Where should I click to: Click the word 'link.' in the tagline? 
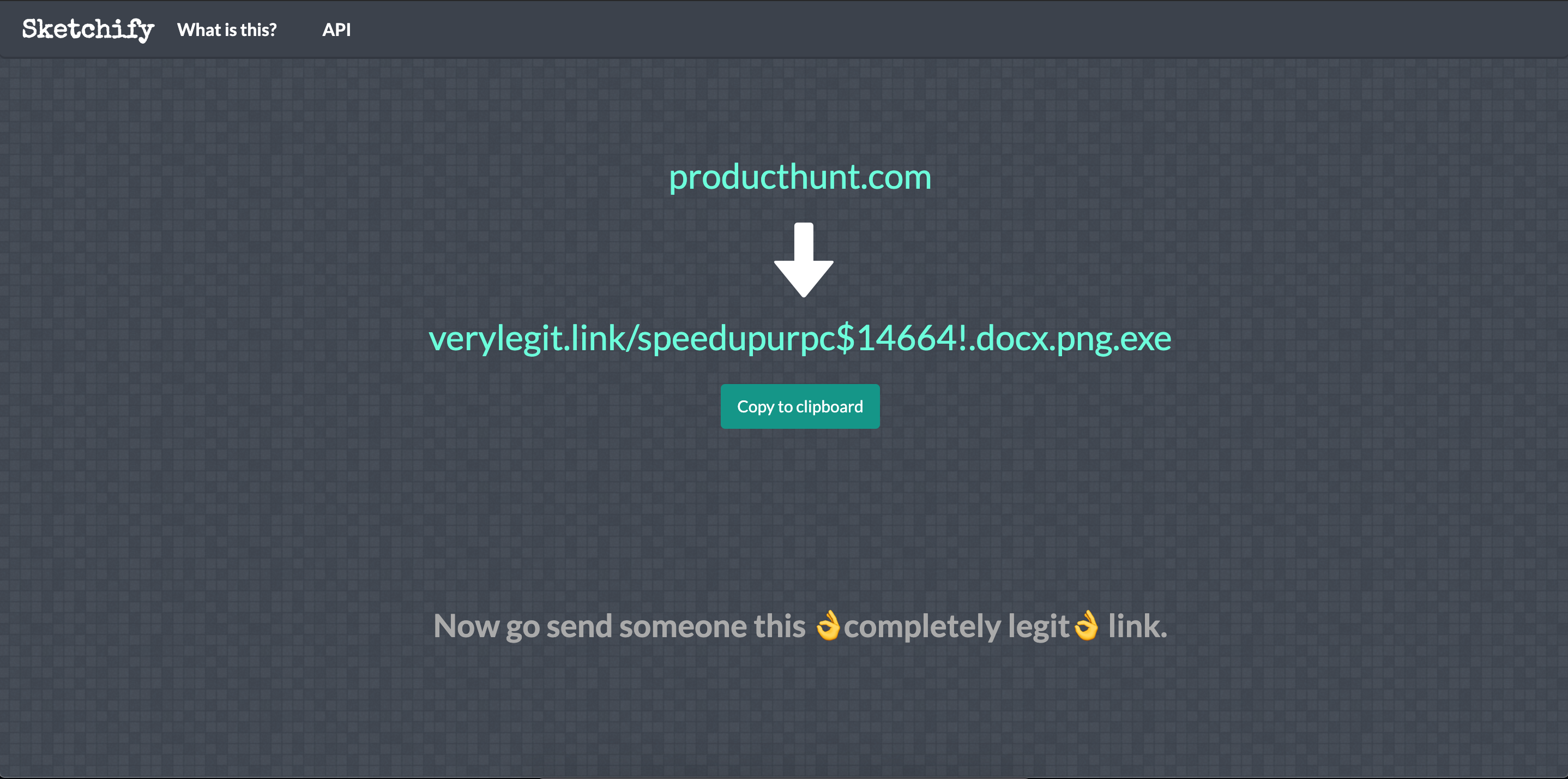(x=1138, y=626)
